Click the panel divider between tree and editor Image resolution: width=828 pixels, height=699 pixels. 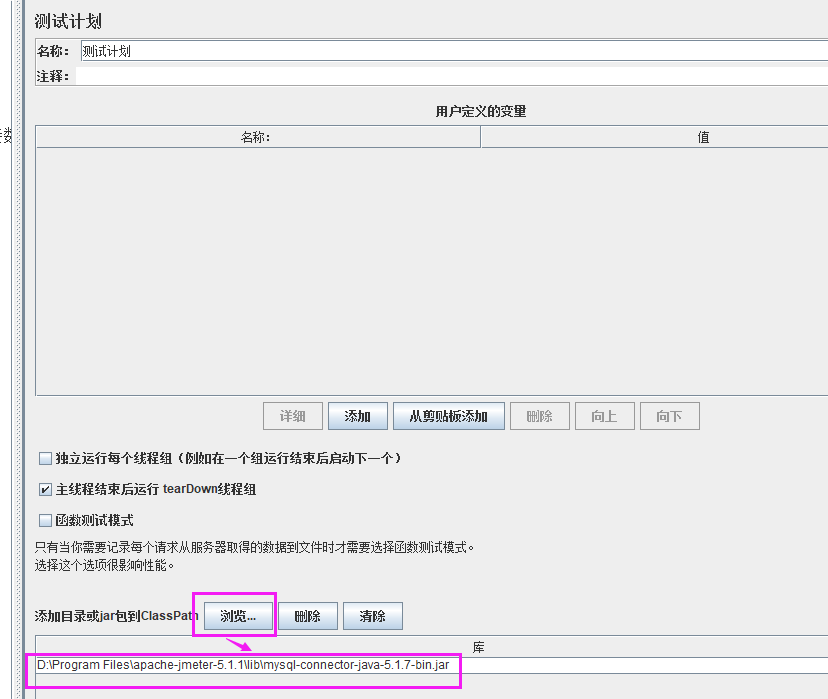[x=17, y=350]
